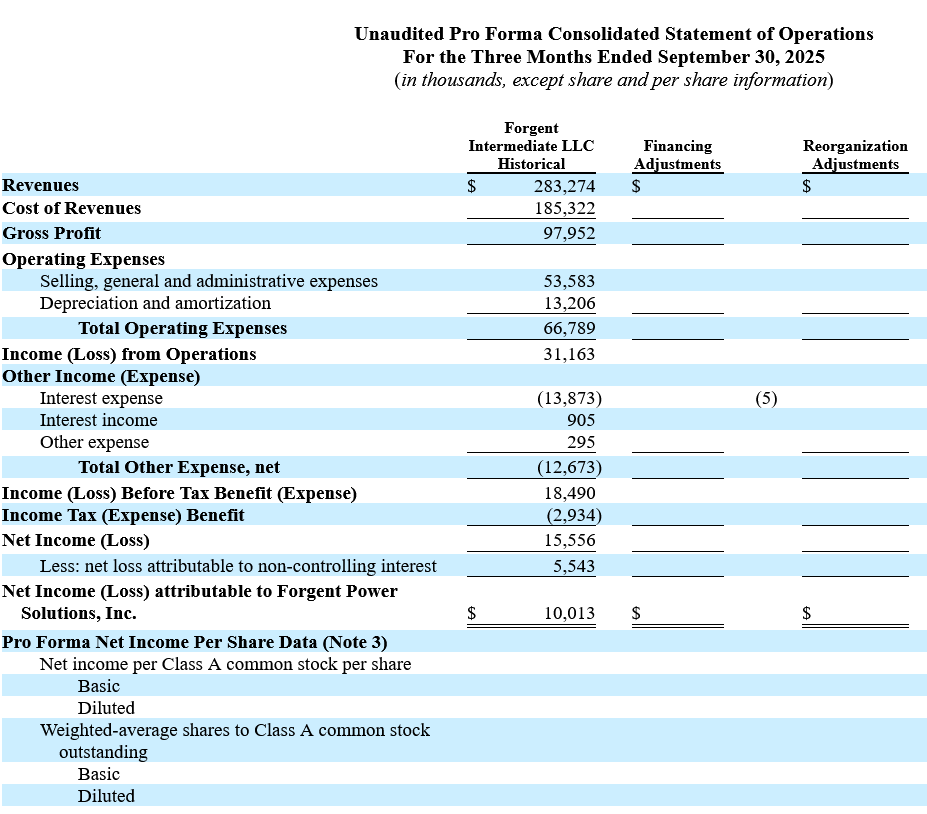The image size is (927, 814).
Task: Select Diluted under net income per share
Action: pyautogui.click(x=106, y=708)
